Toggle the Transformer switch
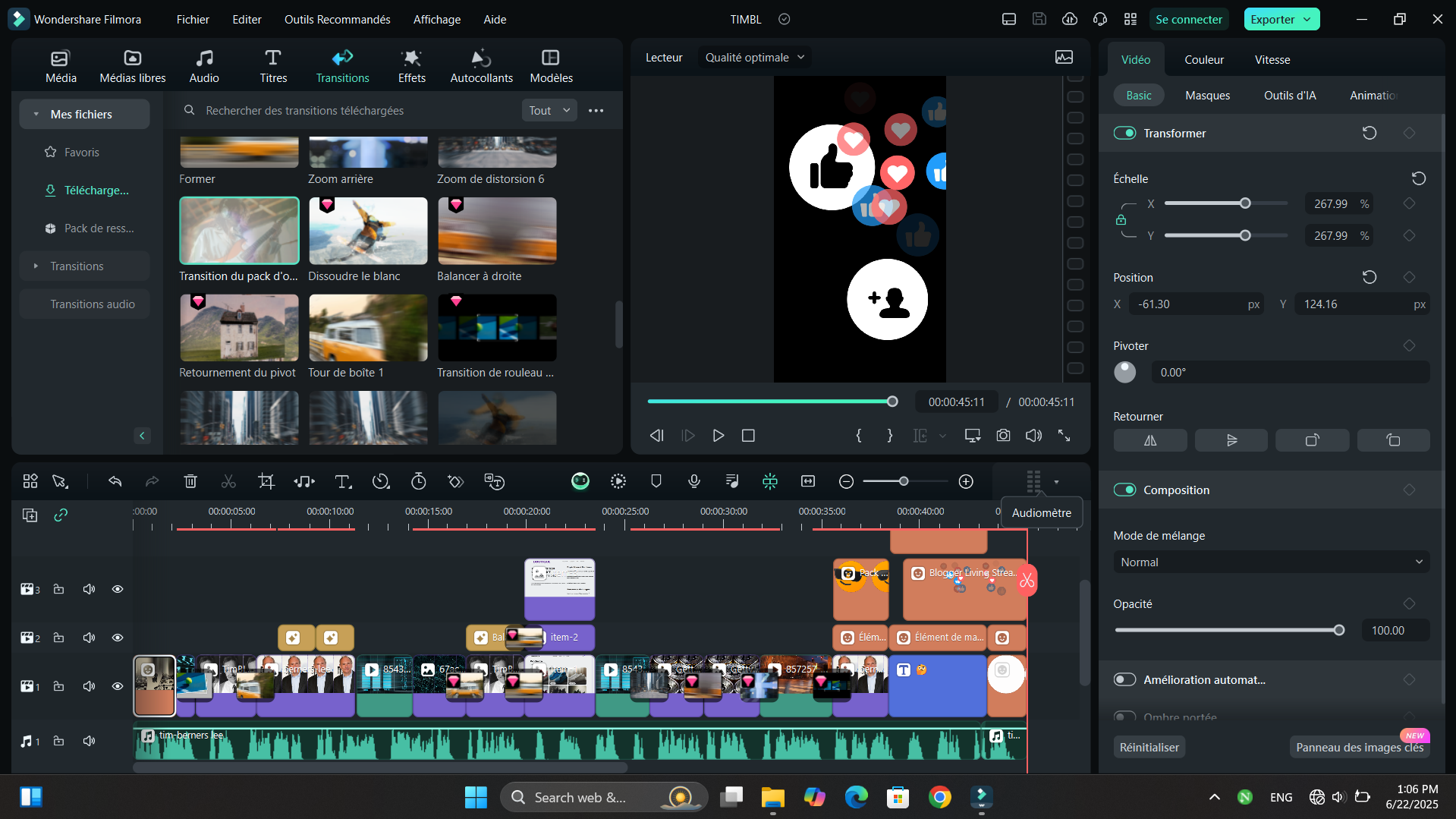Viewport: 1456px width, 819px height. (1124, 133)
